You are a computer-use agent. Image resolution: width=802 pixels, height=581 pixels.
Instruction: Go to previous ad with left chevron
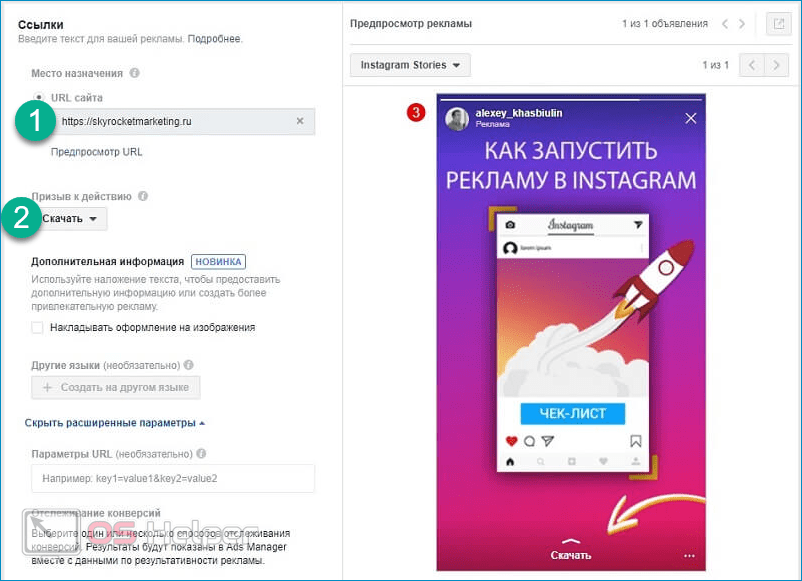click(725, 24)
